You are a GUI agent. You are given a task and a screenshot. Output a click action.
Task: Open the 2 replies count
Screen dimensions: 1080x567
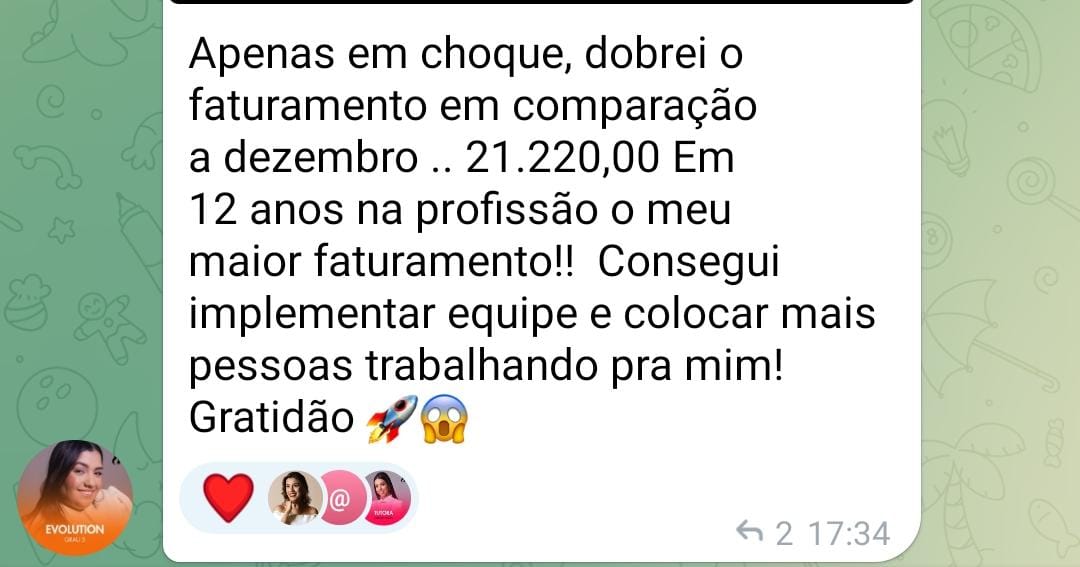coord(784,533)
